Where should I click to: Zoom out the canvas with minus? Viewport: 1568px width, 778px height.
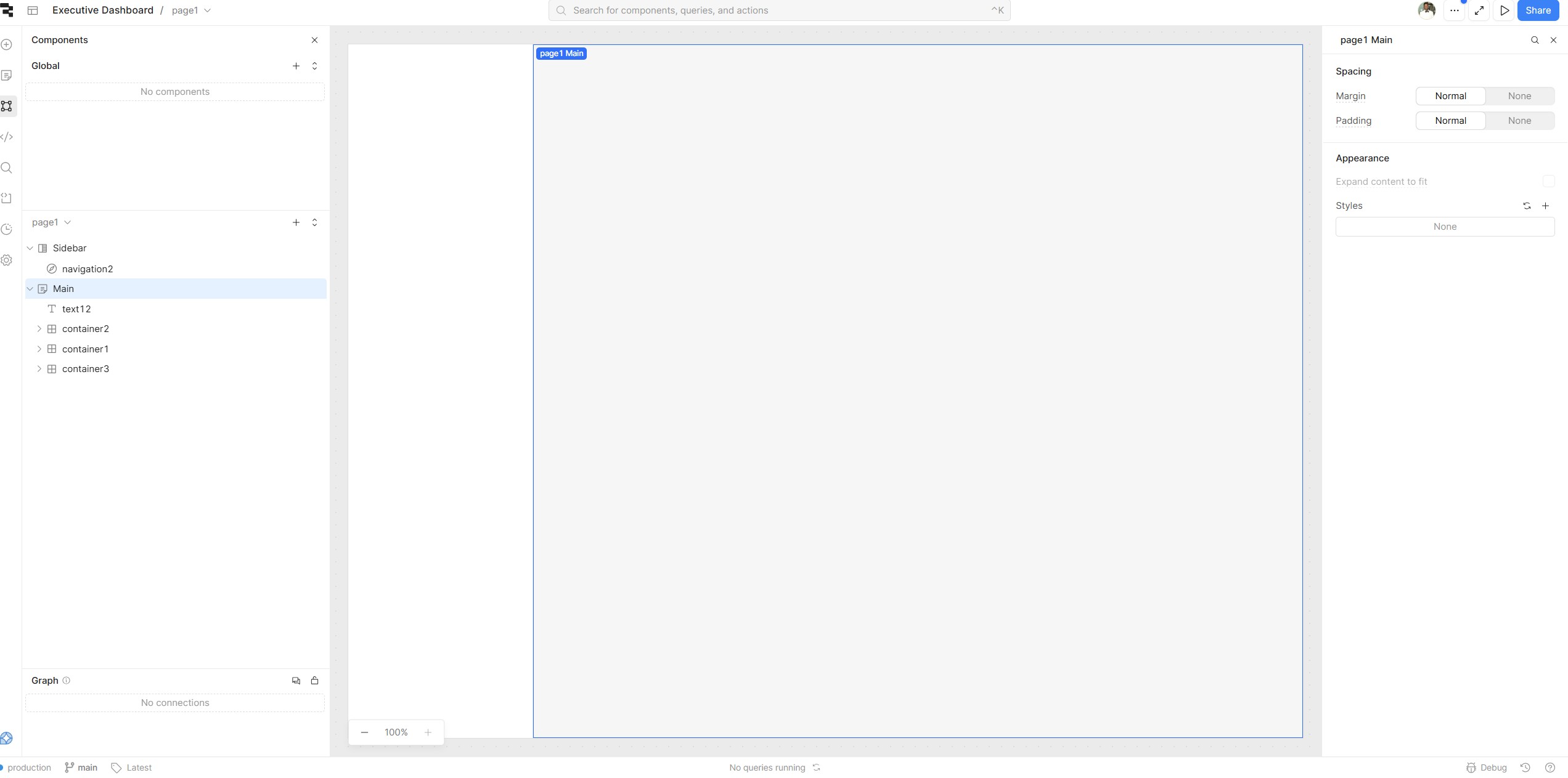click(364, 732)
